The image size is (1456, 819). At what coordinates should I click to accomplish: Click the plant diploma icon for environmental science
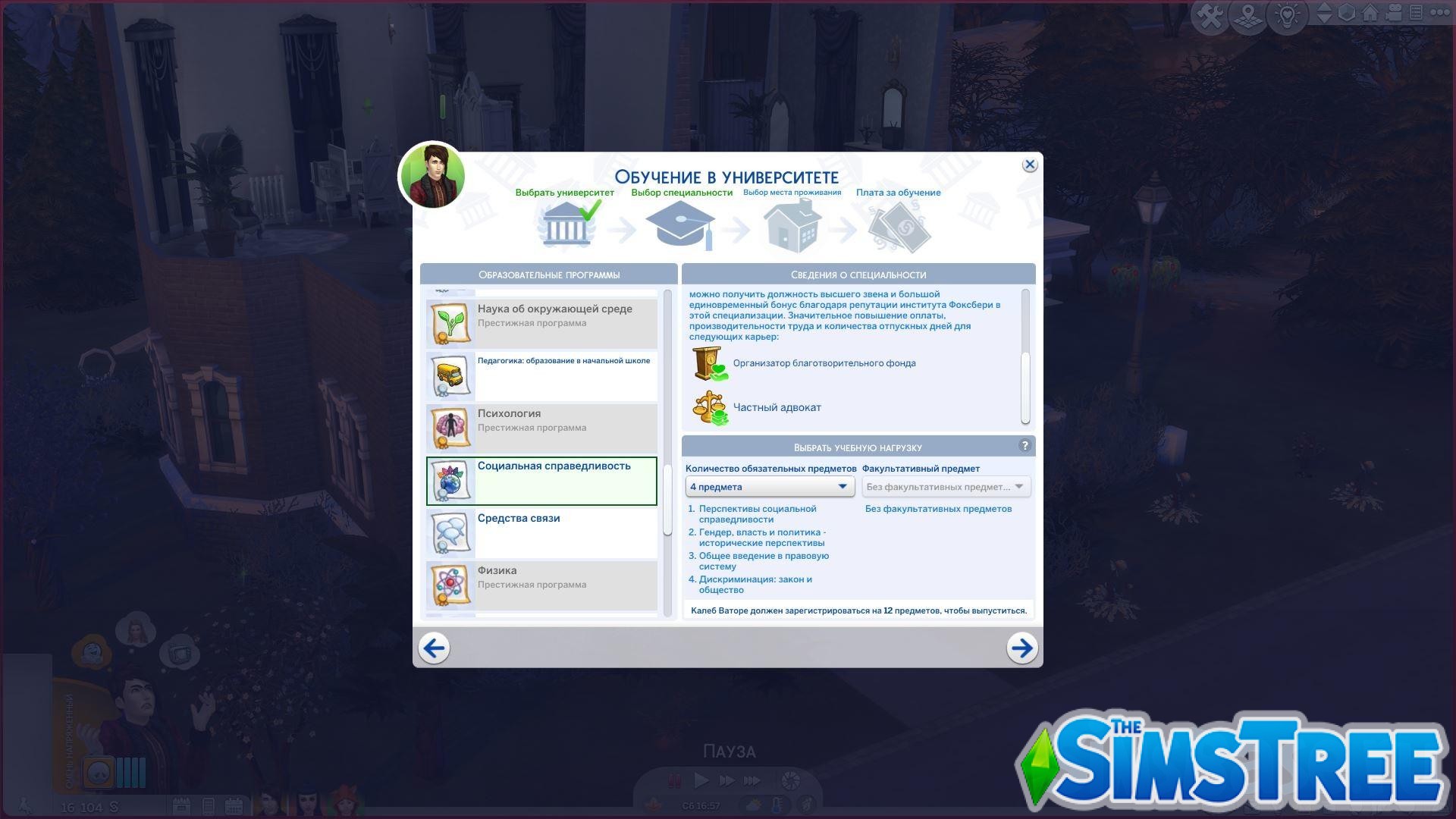(x=450, y=324)
